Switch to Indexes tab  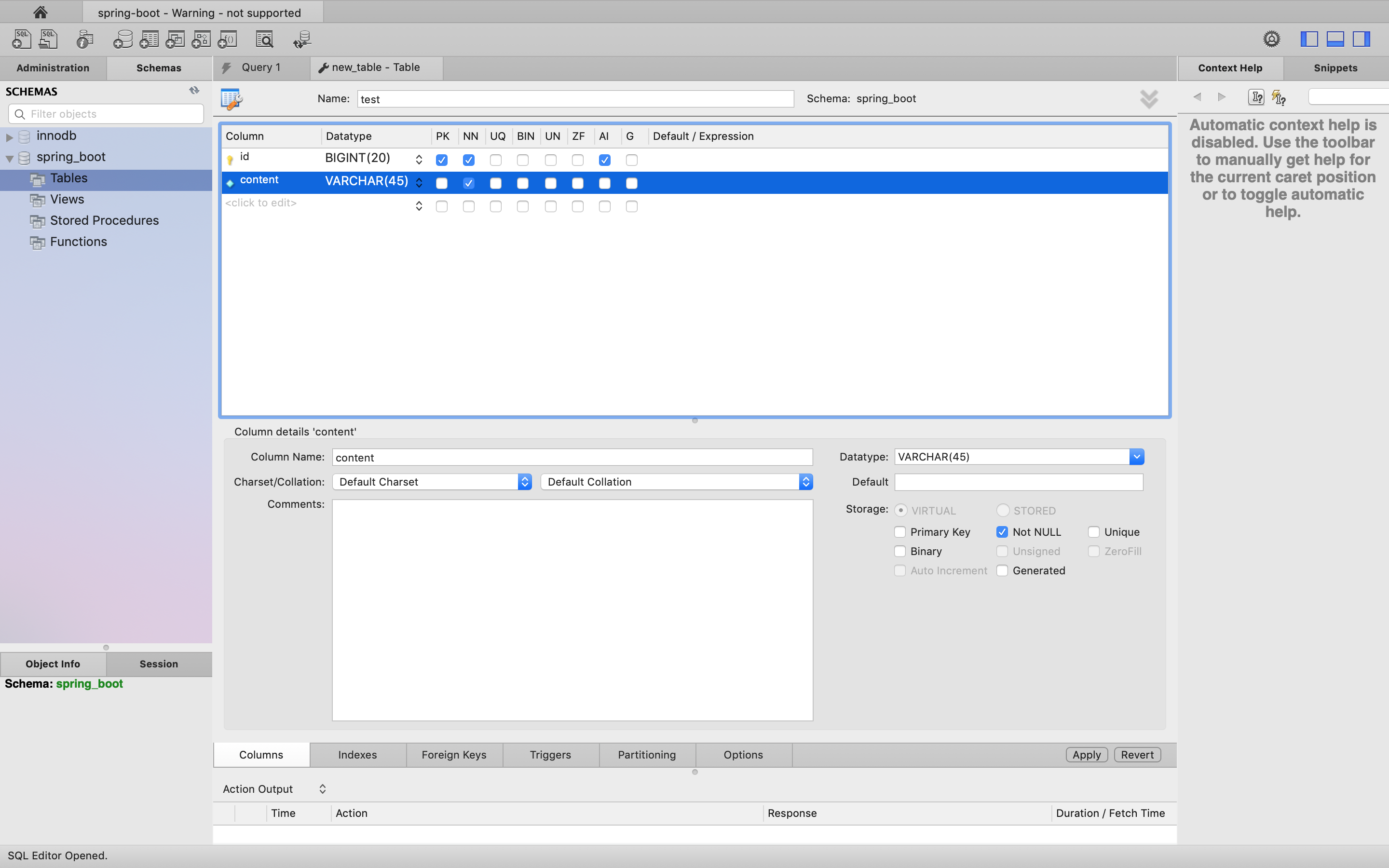pyautogui.click(x=357, y=754)
